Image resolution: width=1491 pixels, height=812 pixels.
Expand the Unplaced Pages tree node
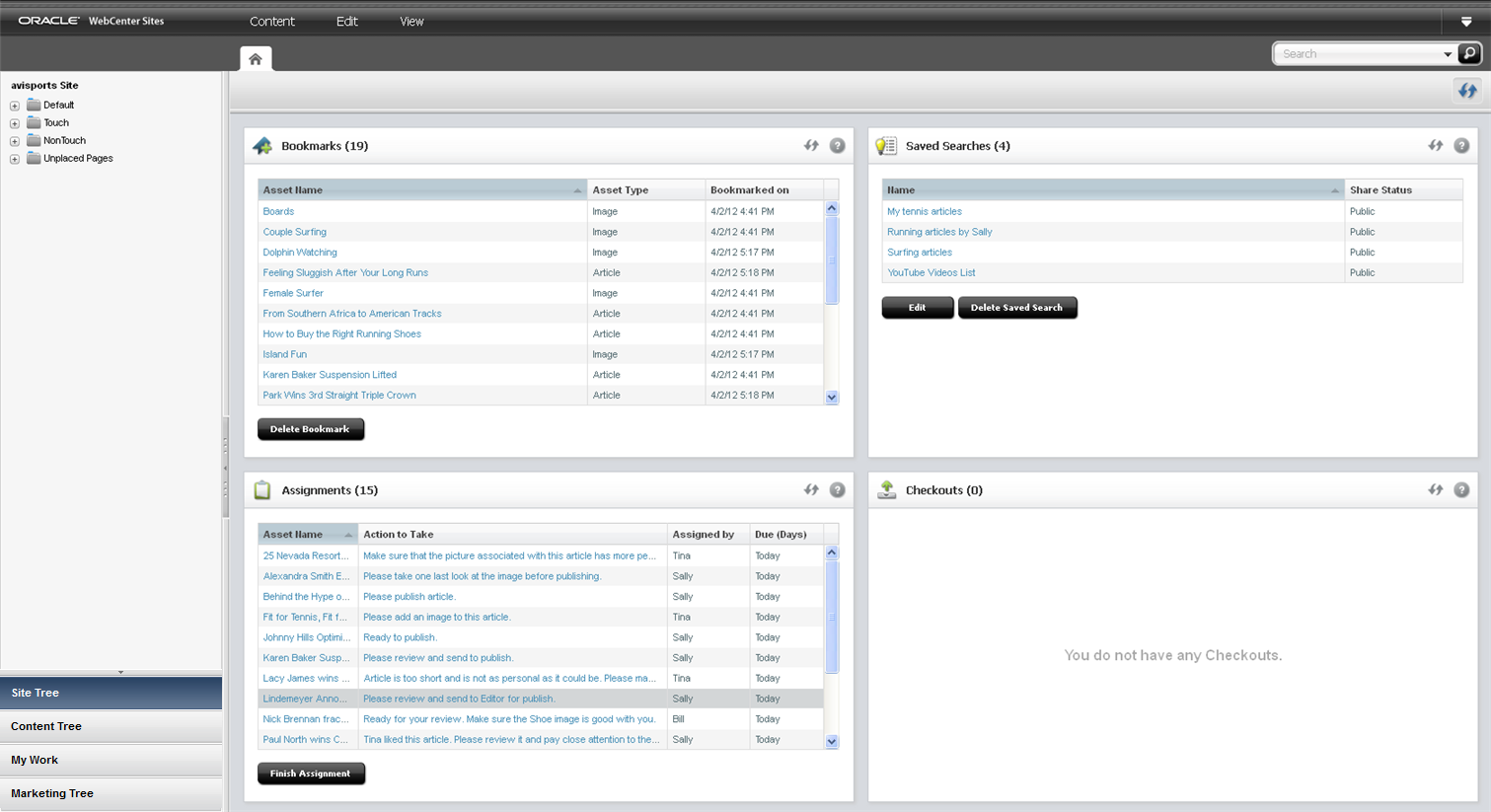[x=15, y=159]
